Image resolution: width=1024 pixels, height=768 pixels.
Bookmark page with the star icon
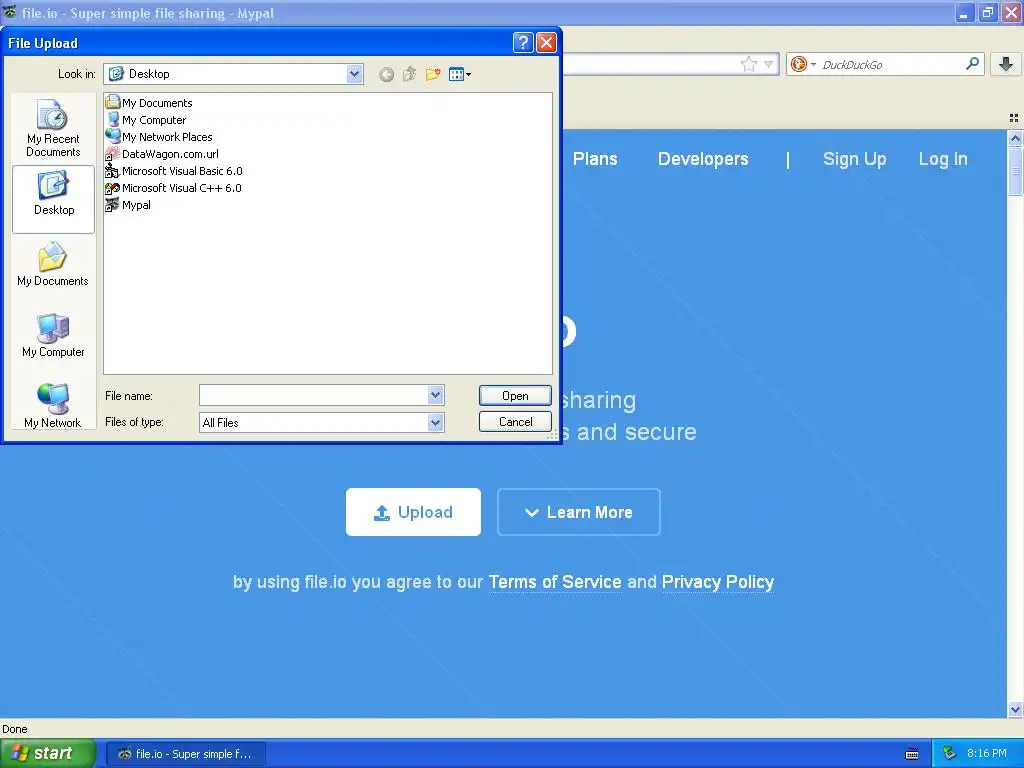(749, 64)
